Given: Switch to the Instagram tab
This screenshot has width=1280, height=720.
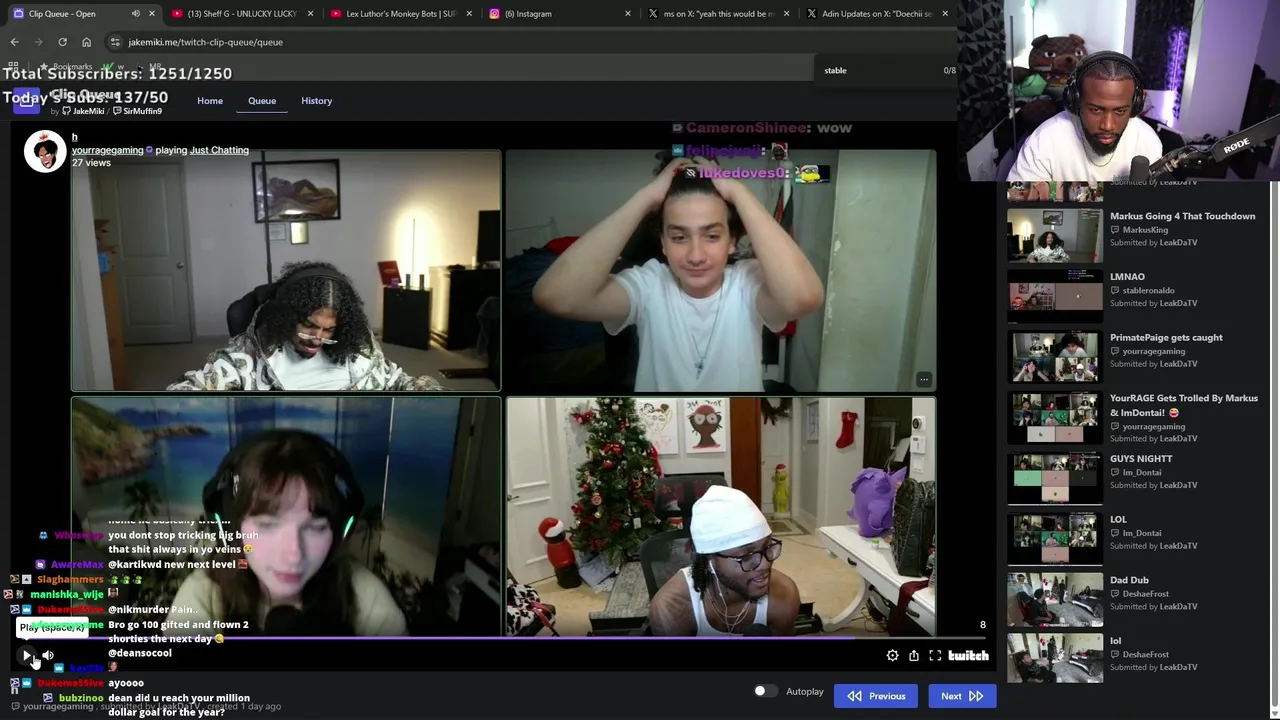Looking at the screenshot, I should 560,14.
